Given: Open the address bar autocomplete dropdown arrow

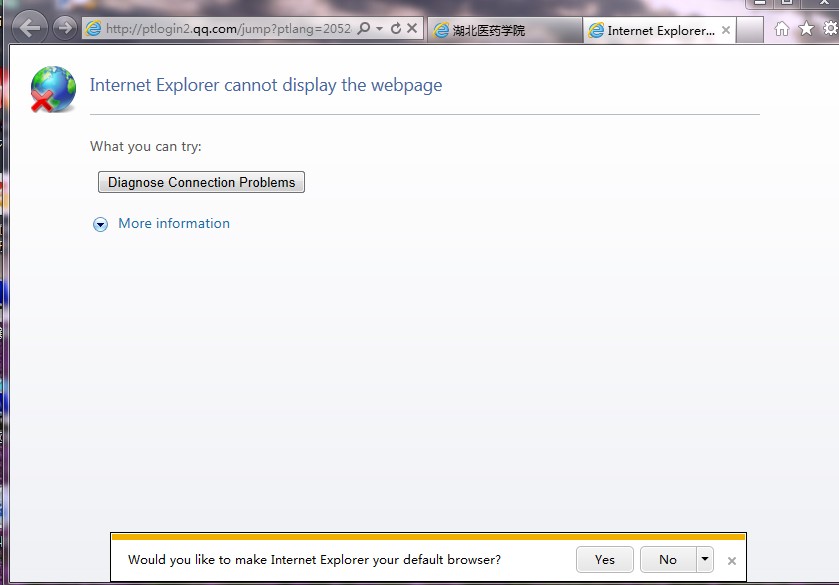Looking at the screenshot, I should click(x=379, y=28).
